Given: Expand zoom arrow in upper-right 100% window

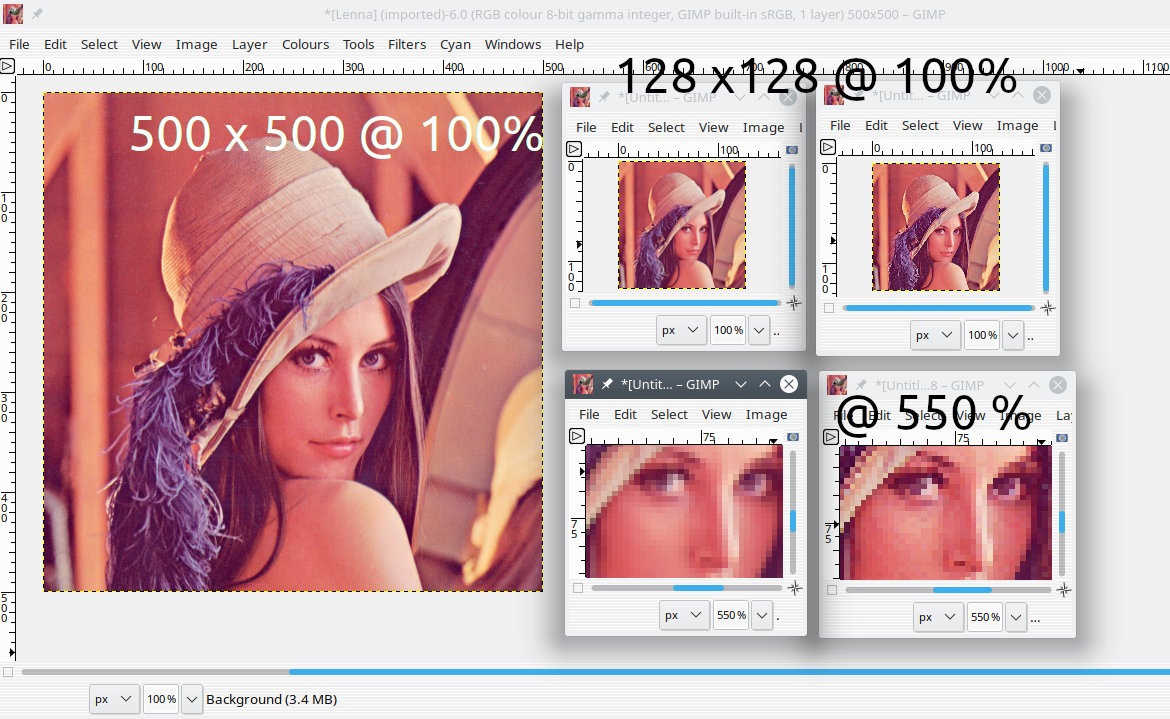Looking at the screenshot, I should click(1013, 335).
